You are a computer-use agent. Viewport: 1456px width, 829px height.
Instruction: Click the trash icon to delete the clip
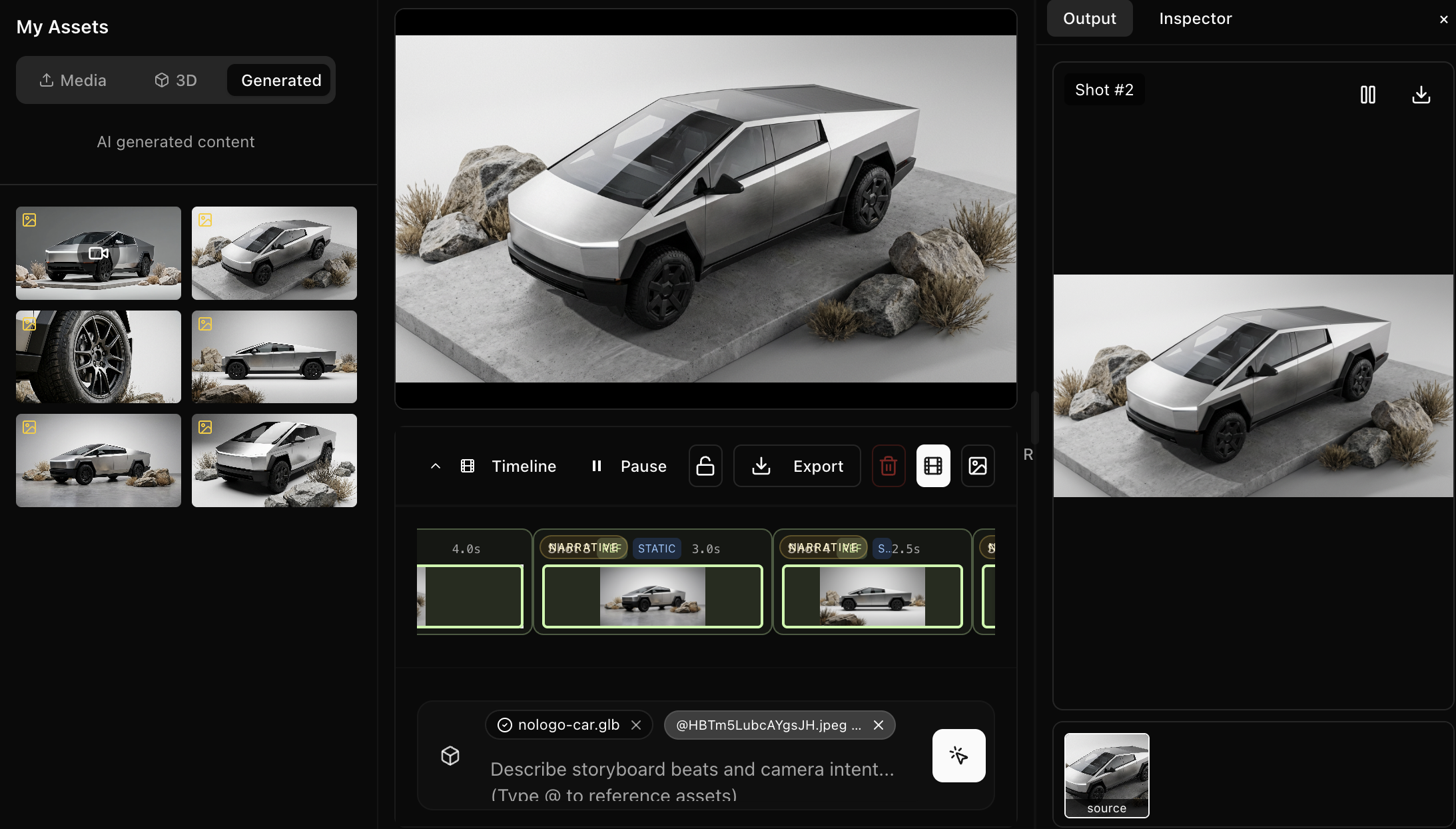pyautogui.click(x=889, y=466)
